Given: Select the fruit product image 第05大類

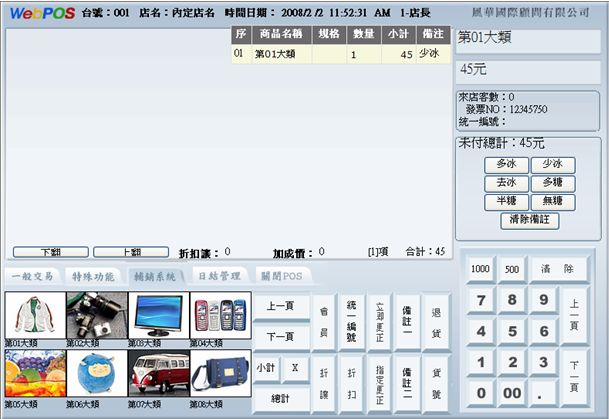Looking at the screenshot, I should [x=35, y=373].
